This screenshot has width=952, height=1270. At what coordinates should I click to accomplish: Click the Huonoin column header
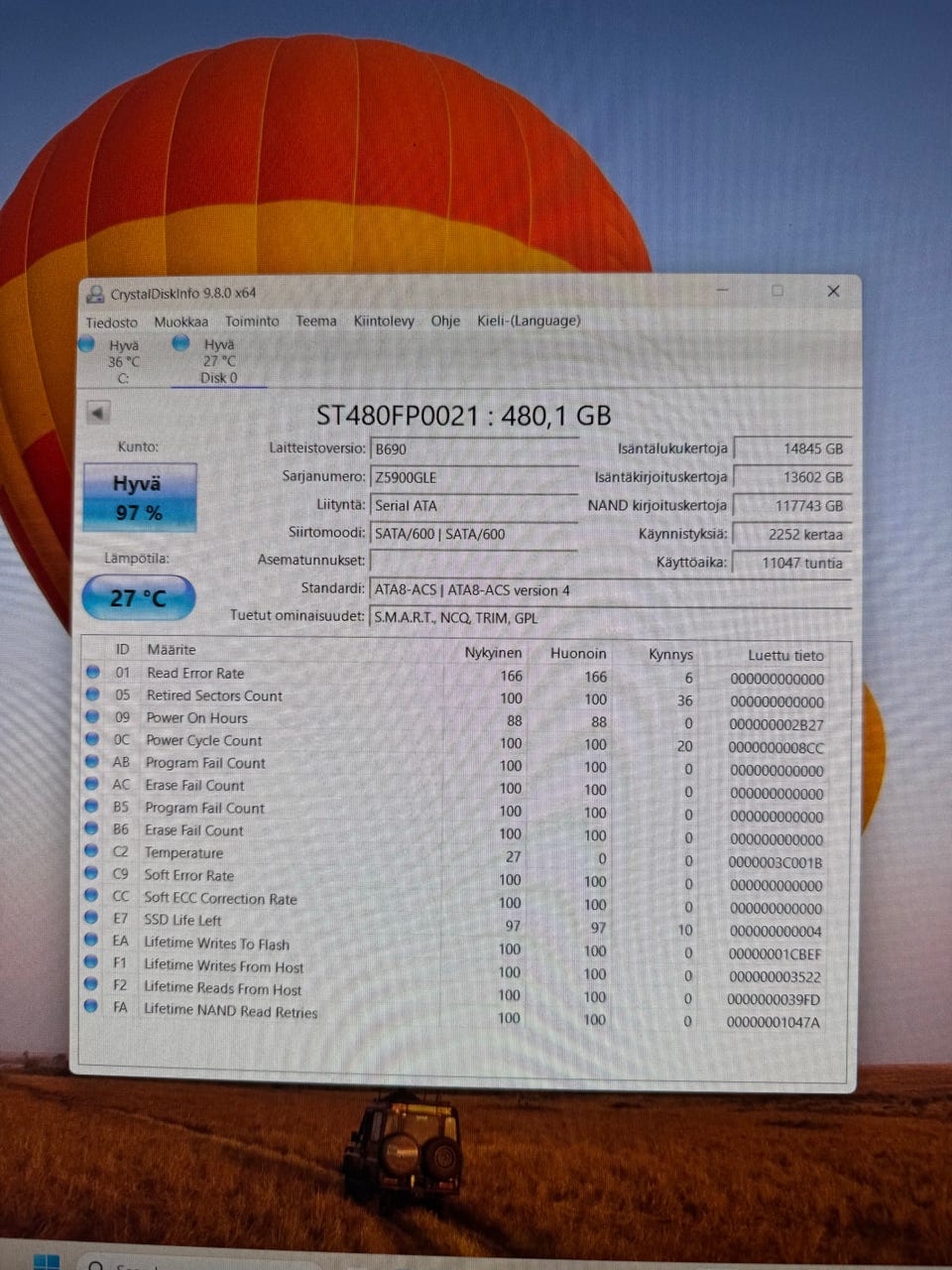(x=578, y=654)
